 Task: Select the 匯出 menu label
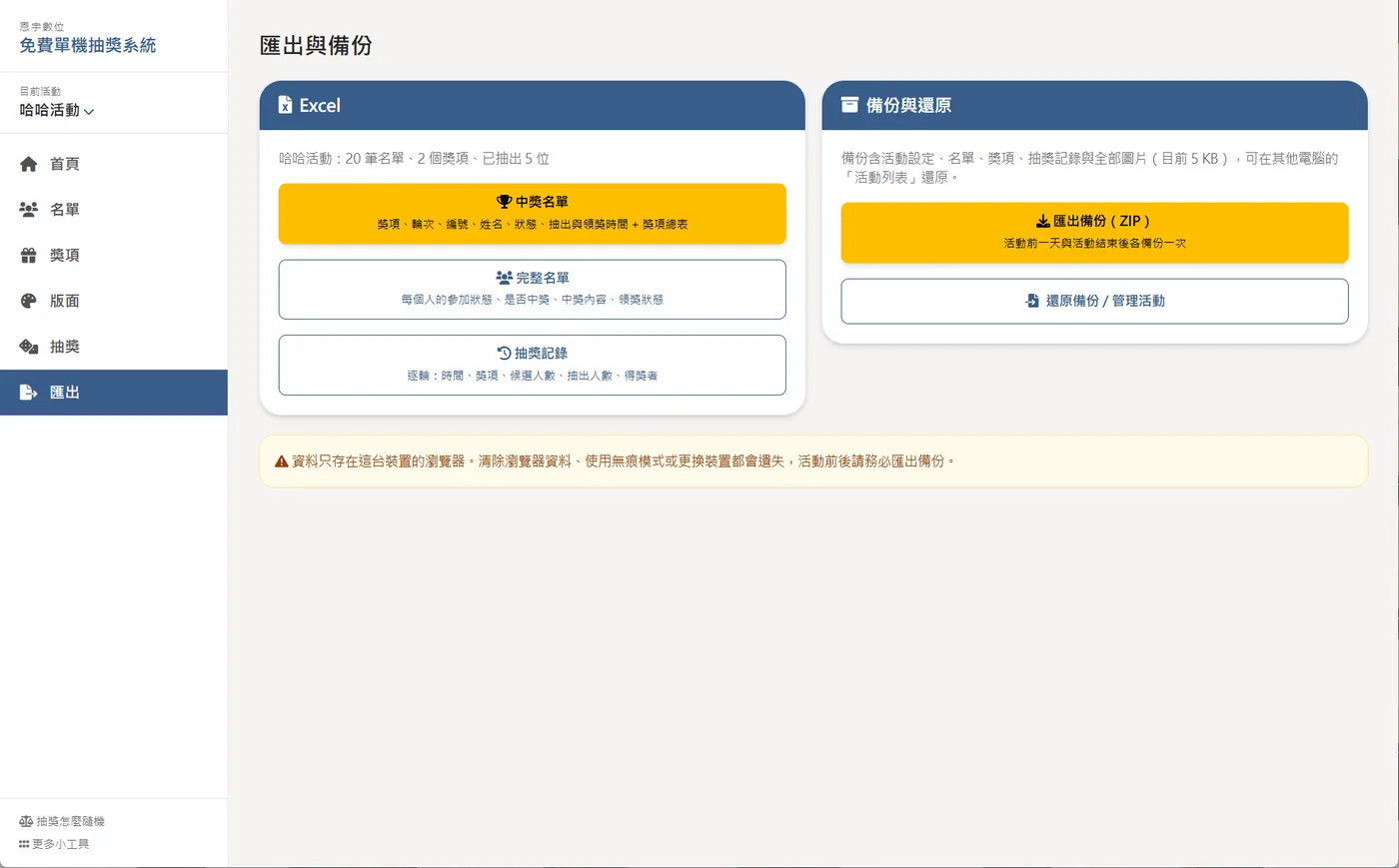pyautogui.click(x=65, y=393)
